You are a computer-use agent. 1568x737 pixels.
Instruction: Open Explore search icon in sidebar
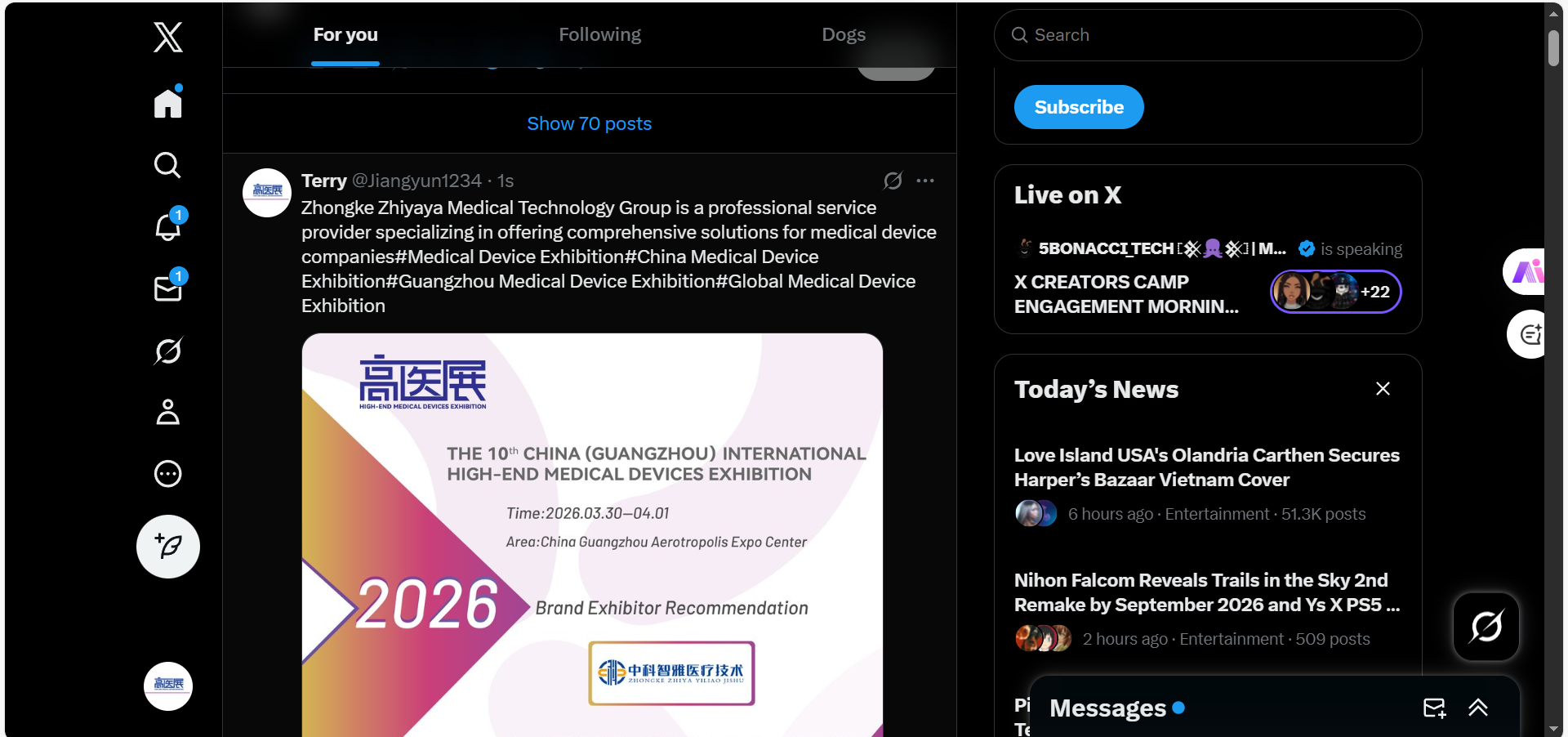tap(168, 165)
